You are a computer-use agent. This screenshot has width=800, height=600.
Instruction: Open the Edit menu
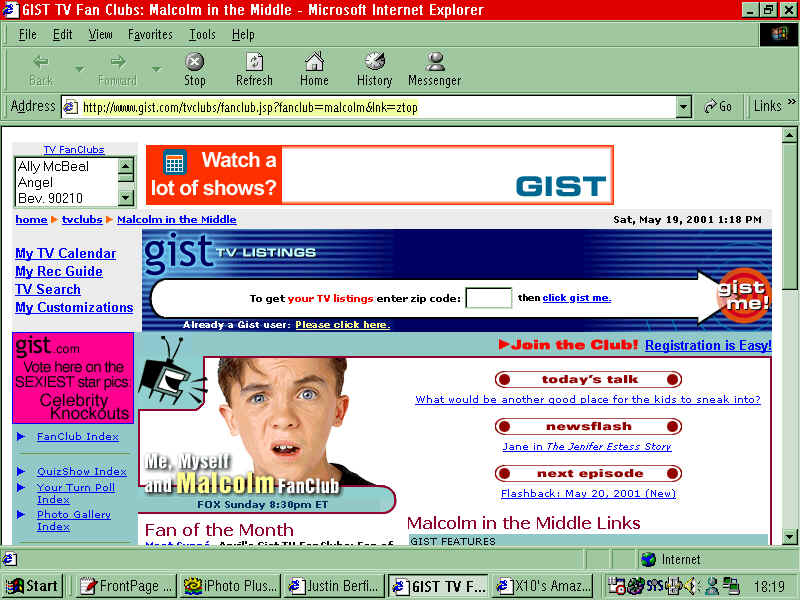coord(62,35)
